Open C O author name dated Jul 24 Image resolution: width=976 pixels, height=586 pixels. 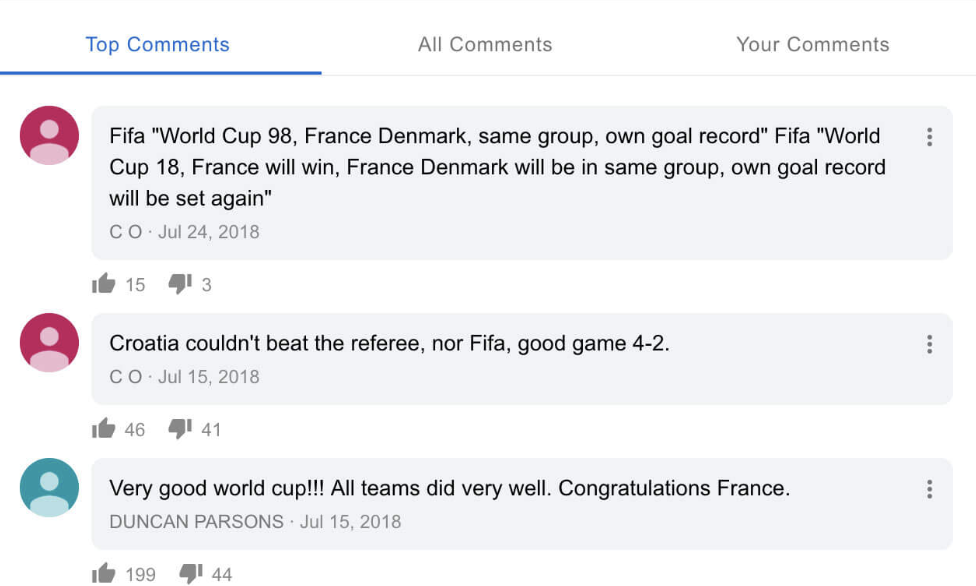pyautogui.click(x=126, y=232)
